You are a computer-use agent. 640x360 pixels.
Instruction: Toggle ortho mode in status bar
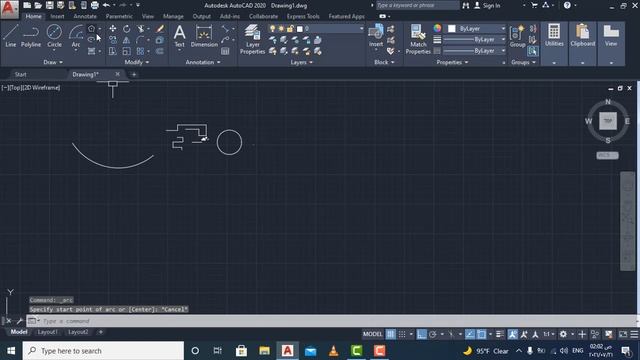(422, 334)
